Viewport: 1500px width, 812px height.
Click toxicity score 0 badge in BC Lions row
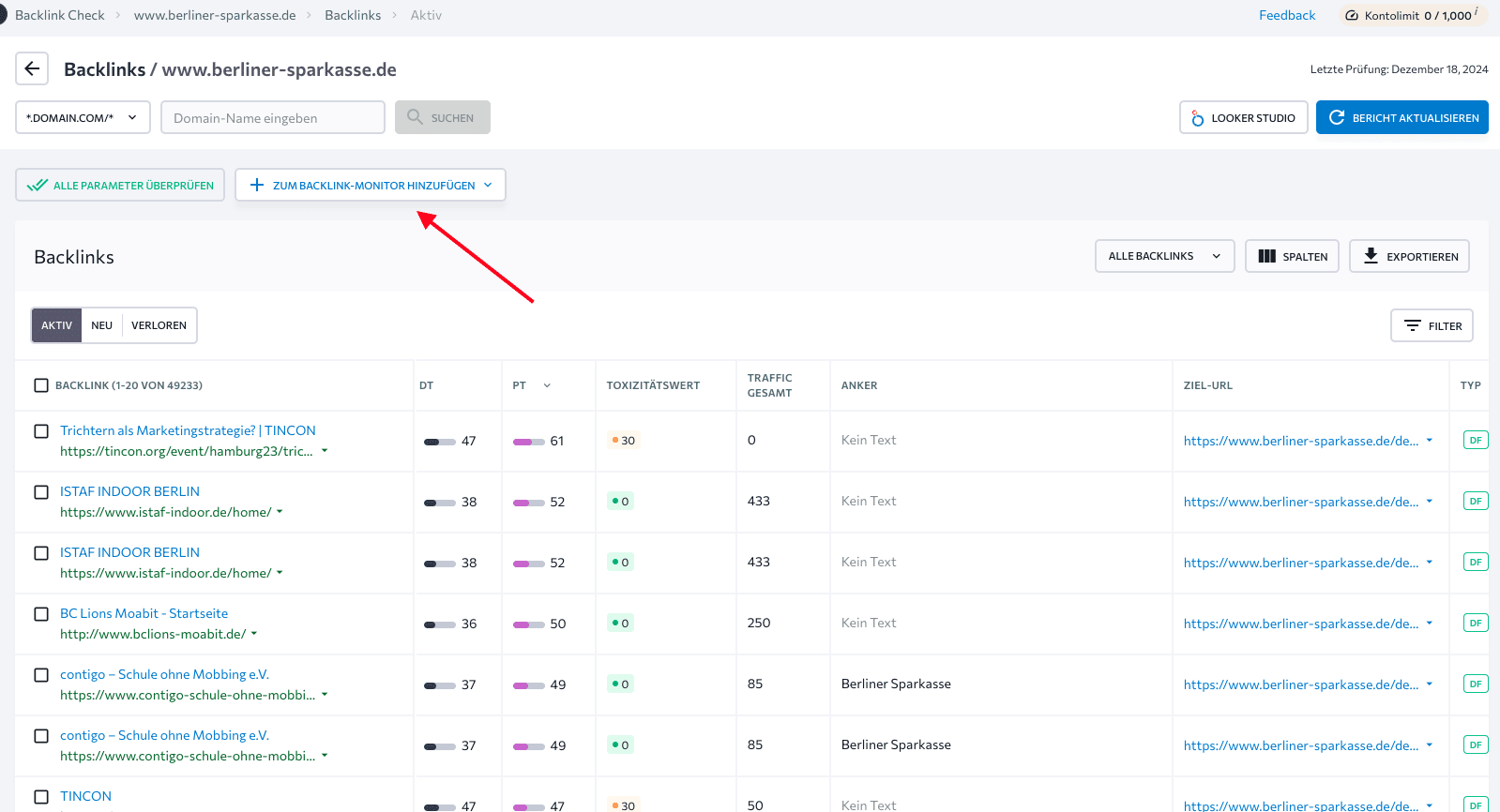[621, 624]
